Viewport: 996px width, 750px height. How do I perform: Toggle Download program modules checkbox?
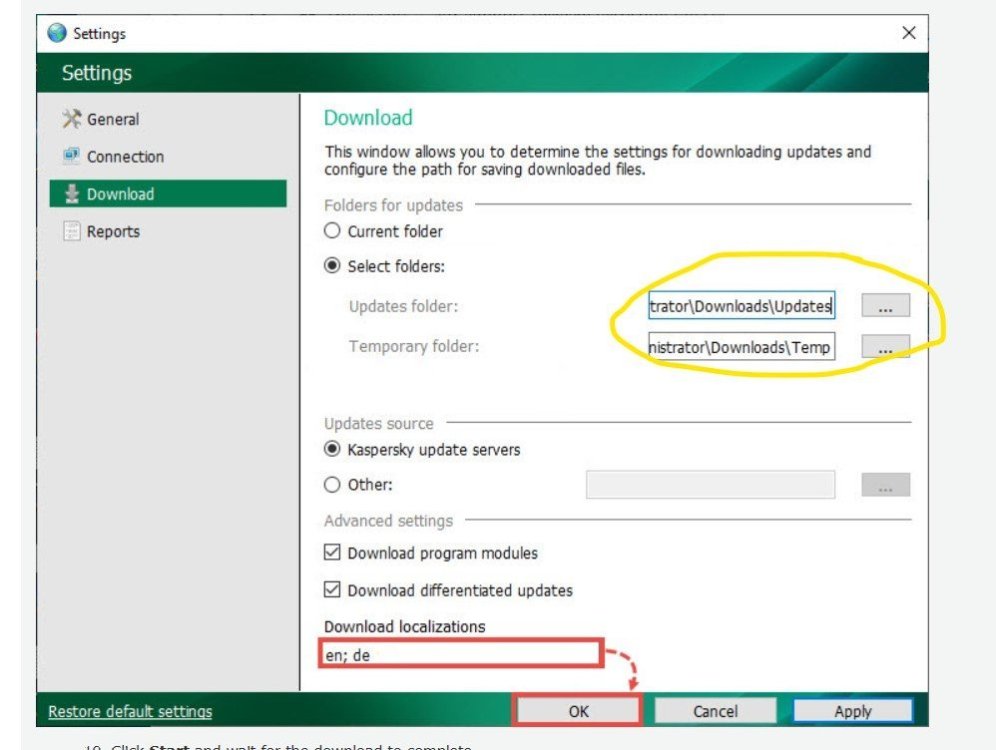click(332, 552)
